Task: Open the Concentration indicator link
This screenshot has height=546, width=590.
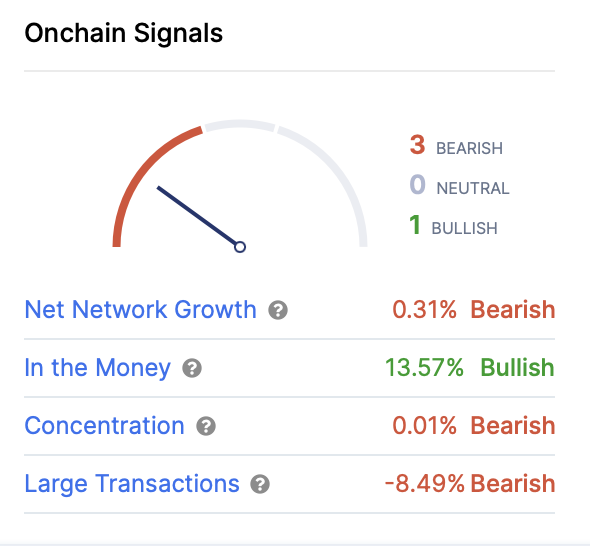Action: click(104, 426)
